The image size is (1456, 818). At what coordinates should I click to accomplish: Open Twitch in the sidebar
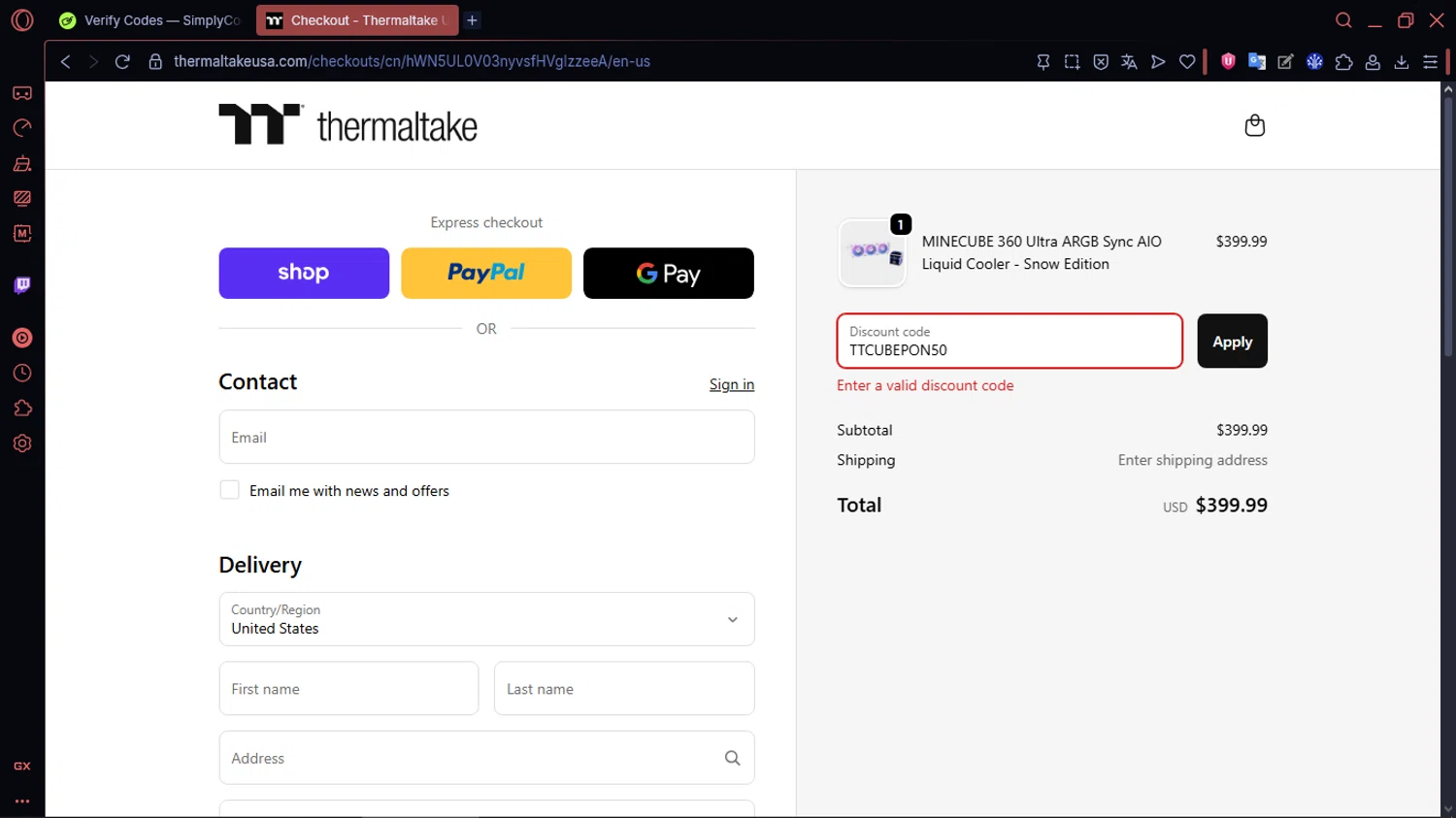click(22, 285)
